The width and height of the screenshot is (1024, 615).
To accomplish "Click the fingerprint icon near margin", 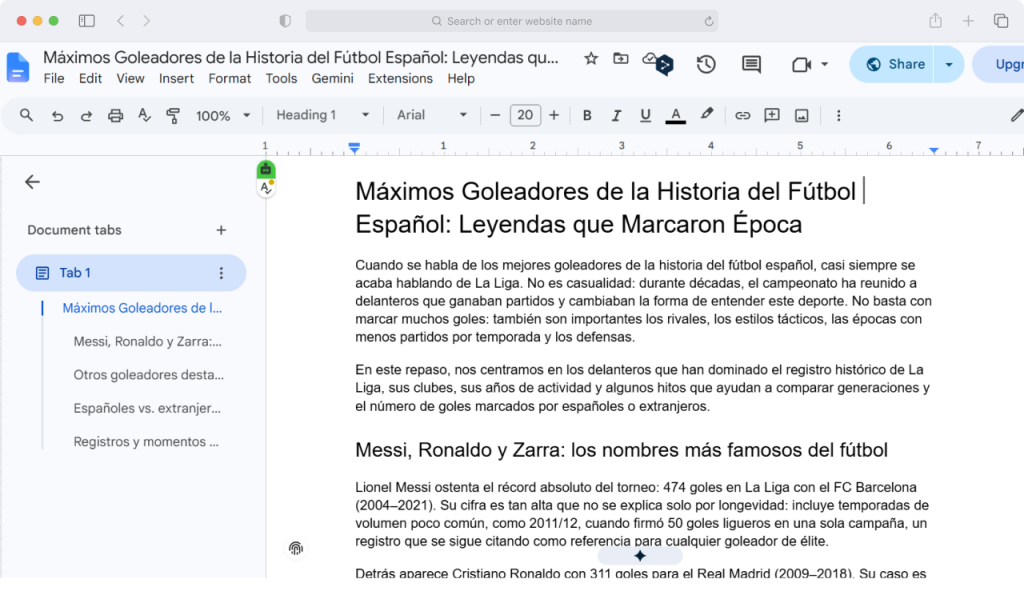I will [296, 548].
